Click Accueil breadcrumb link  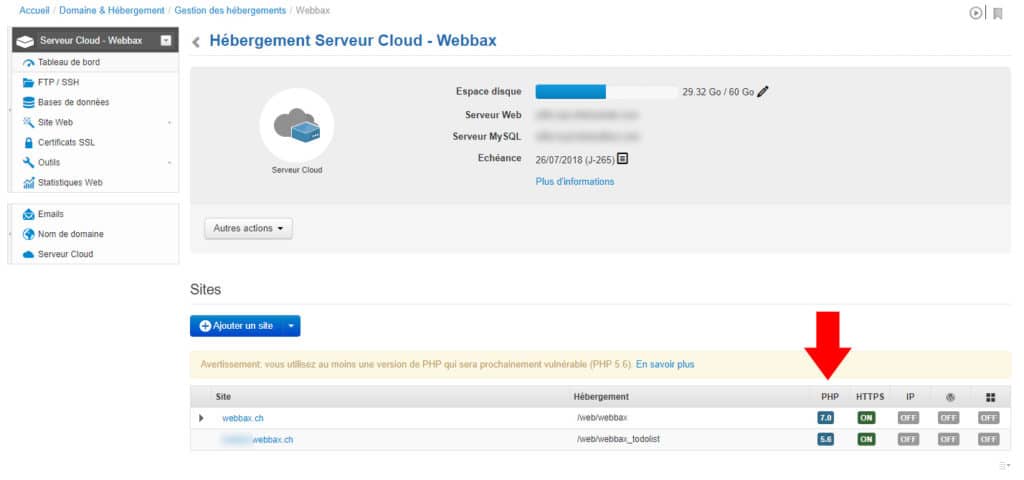click(35, 10)
